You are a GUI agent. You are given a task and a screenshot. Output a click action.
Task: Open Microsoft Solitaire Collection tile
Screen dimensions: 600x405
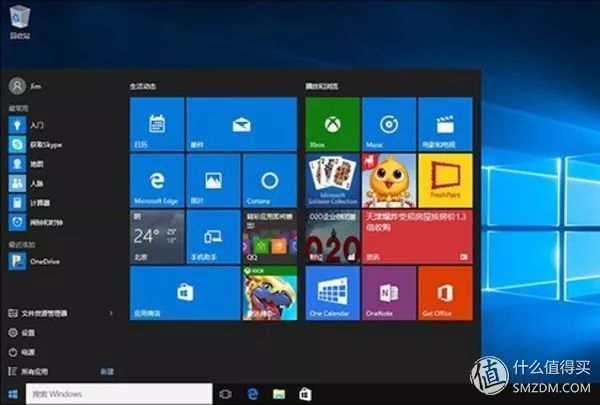[x=333, y=180]
